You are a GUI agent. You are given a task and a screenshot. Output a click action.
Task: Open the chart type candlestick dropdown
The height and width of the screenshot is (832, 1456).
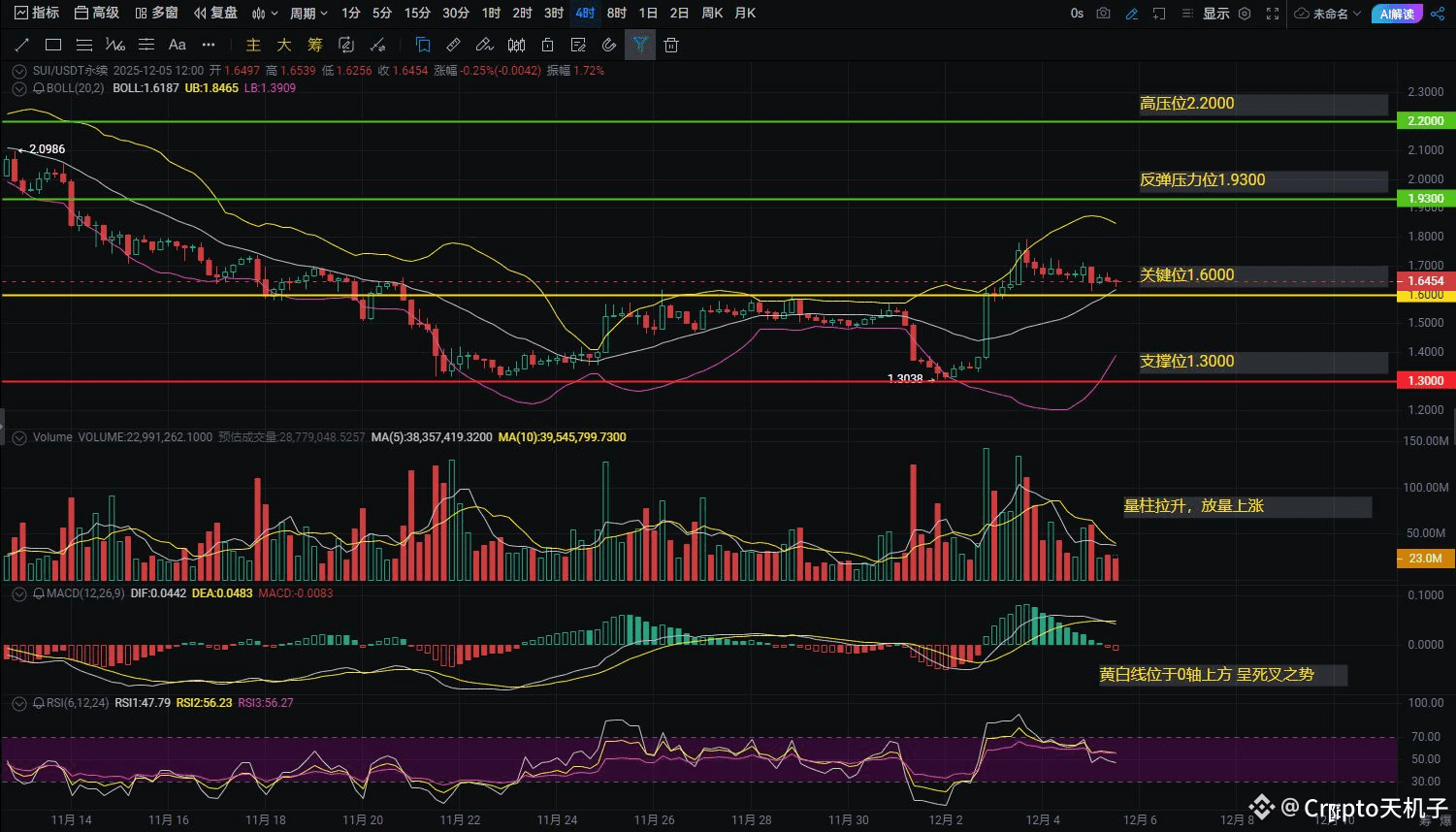[264, 14]
